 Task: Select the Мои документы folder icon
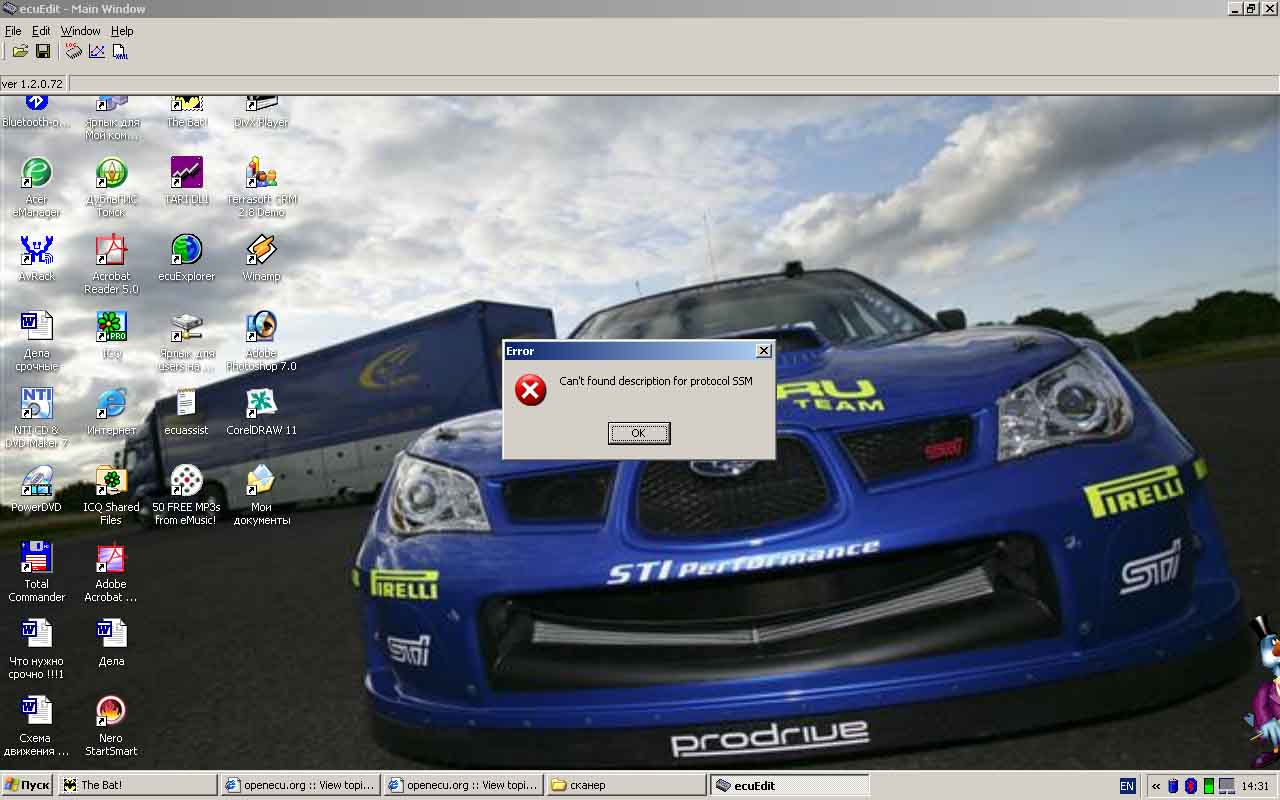262,495
